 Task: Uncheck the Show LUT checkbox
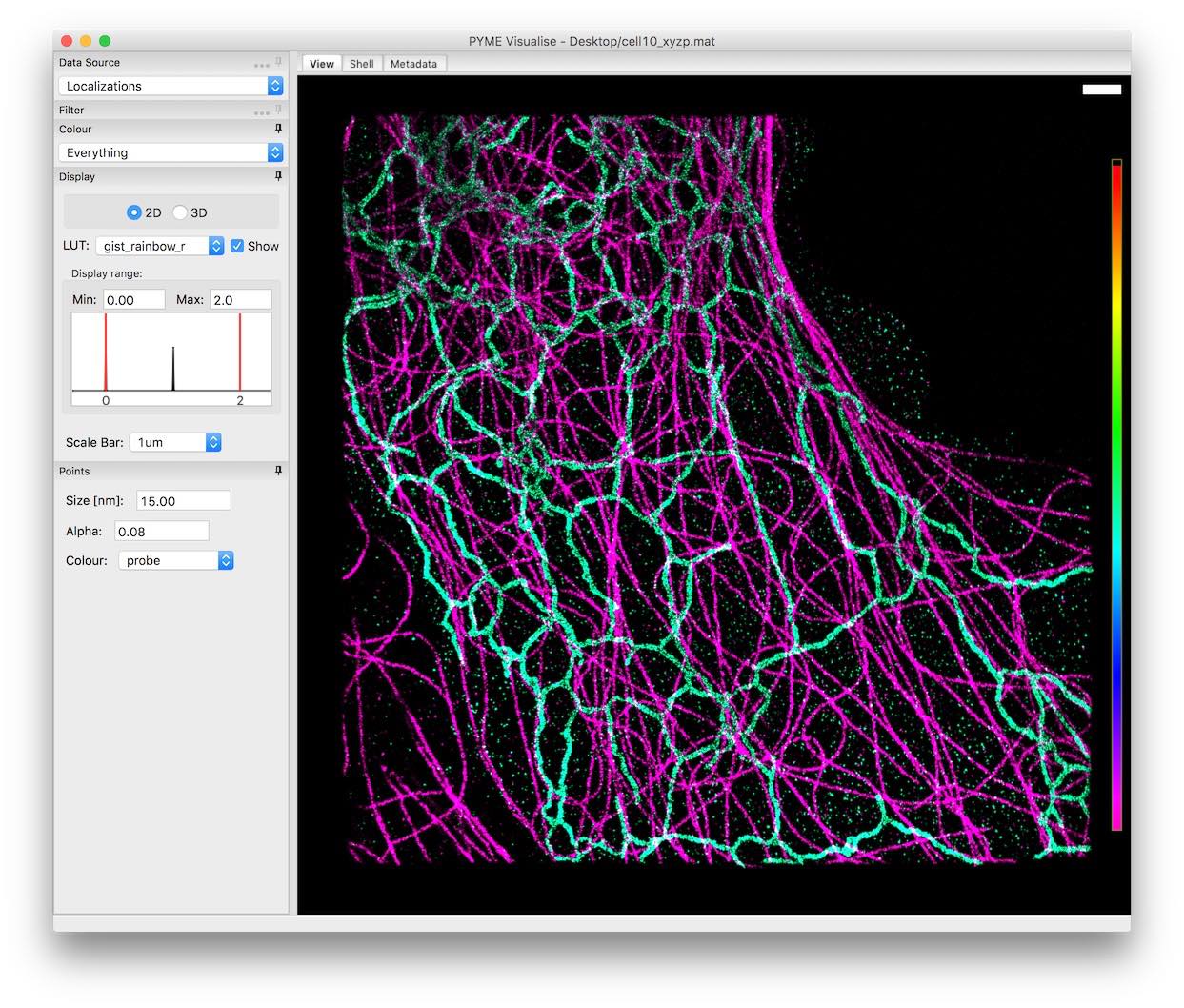[x=237, y=246]
